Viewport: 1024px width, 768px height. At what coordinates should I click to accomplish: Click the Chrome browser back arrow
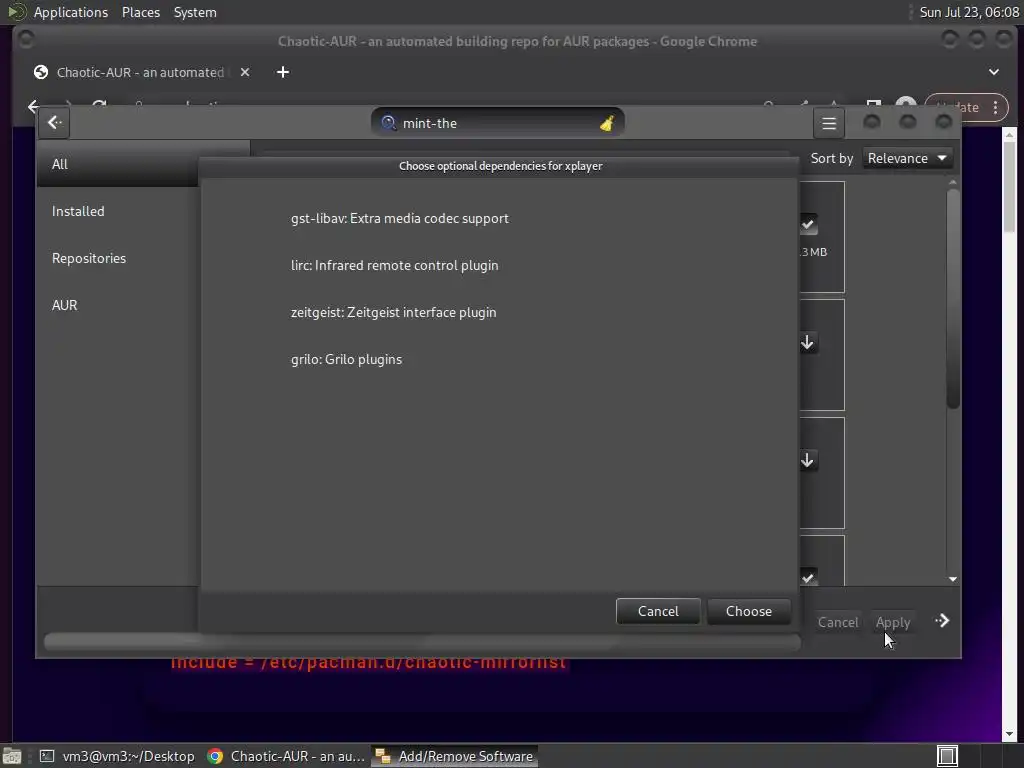point(33,105)
